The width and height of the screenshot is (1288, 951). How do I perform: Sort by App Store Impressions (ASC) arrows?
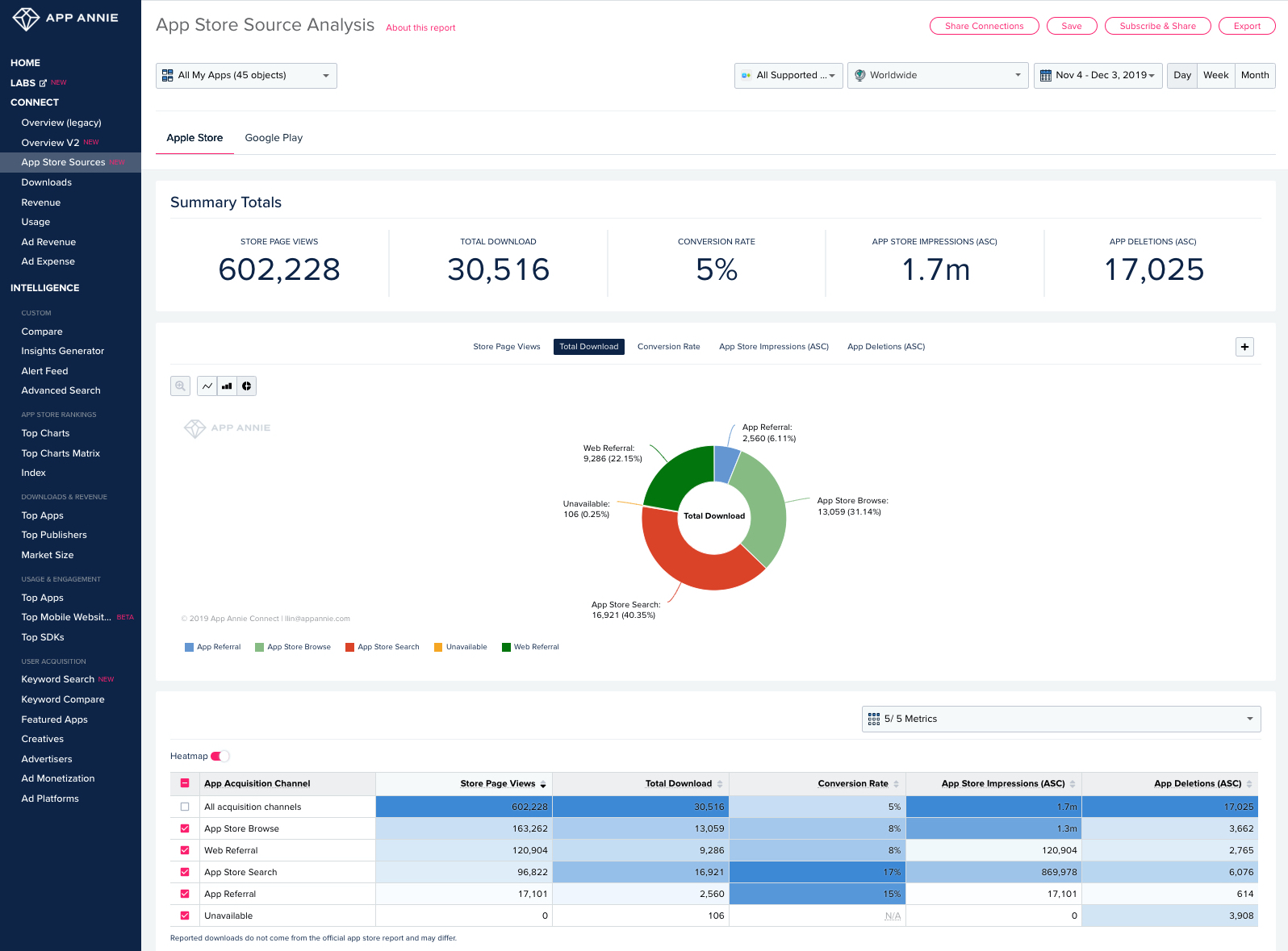tap(1073, 784)
